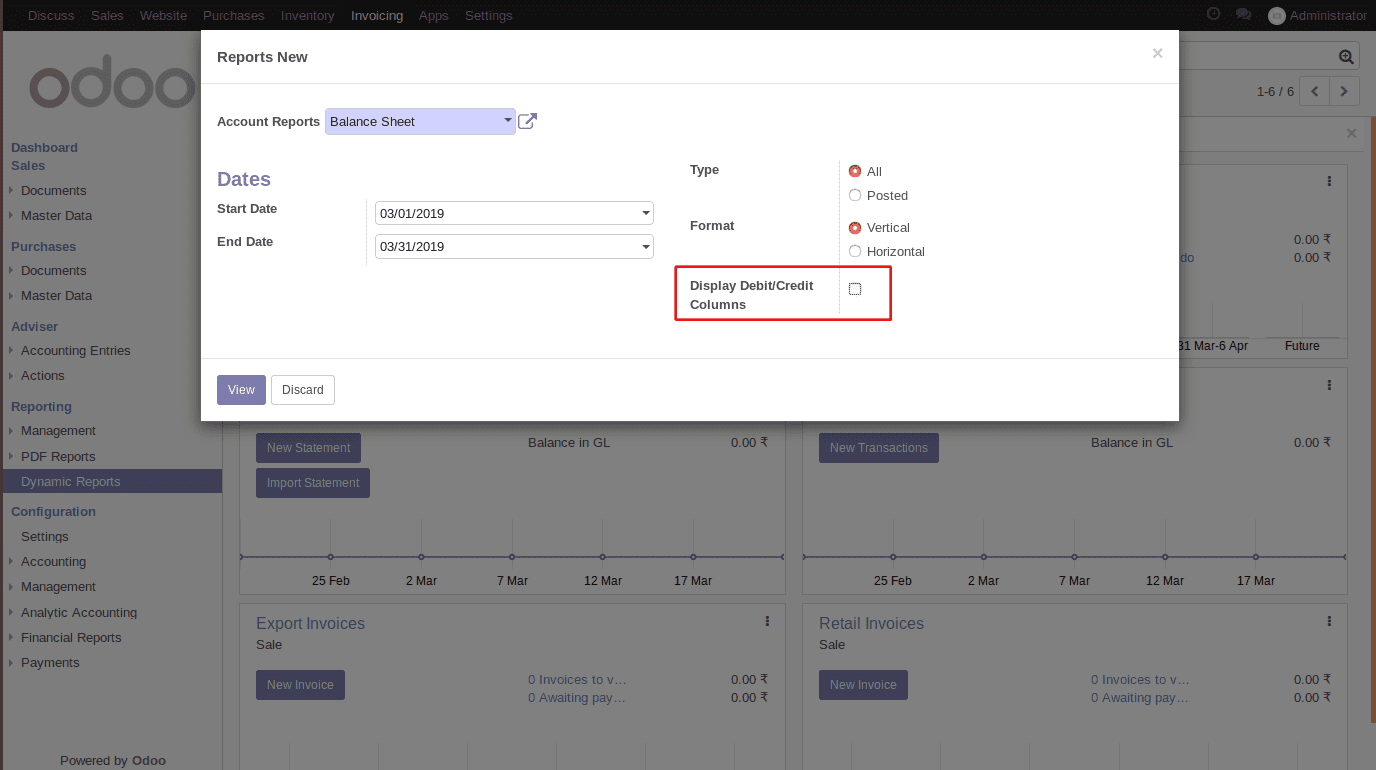Open Export Invoices card title
This screenshot has height=770, width=1376.
click(310, 623)
